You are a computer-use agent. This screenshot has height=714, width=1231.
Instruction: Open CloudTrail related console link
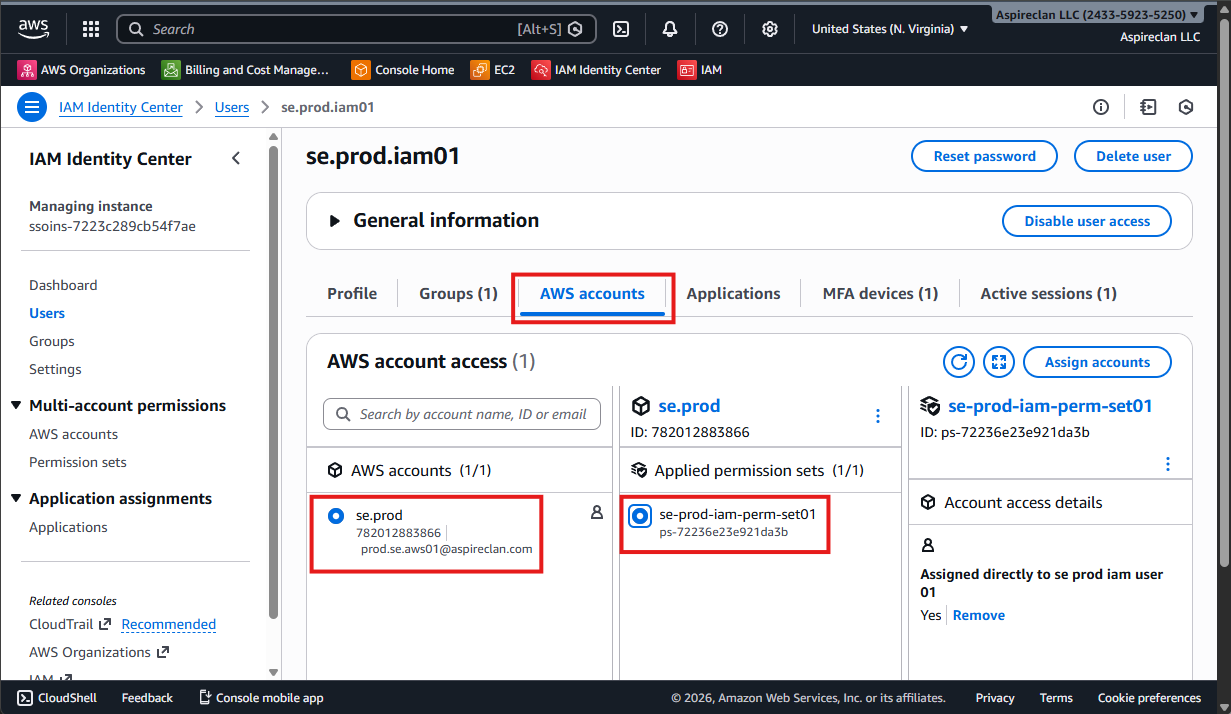coord(70,624)
